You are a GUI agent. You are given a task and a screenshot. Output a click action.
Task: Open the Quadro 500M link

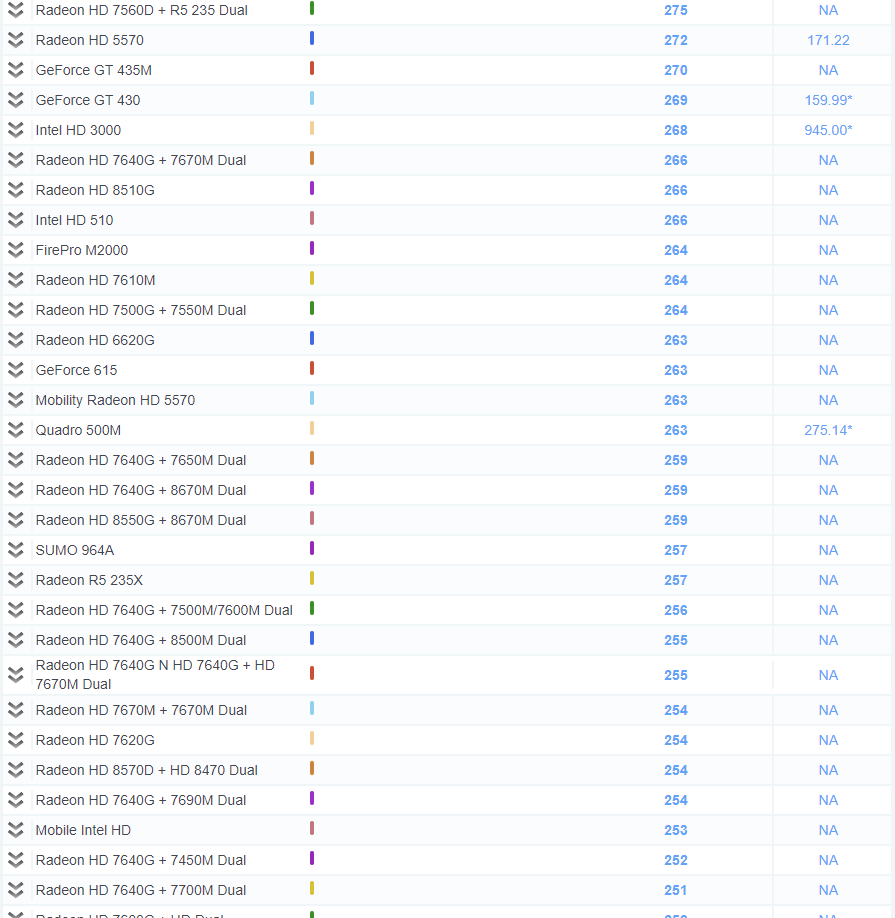pyautogui.click(x=78, y=430)
